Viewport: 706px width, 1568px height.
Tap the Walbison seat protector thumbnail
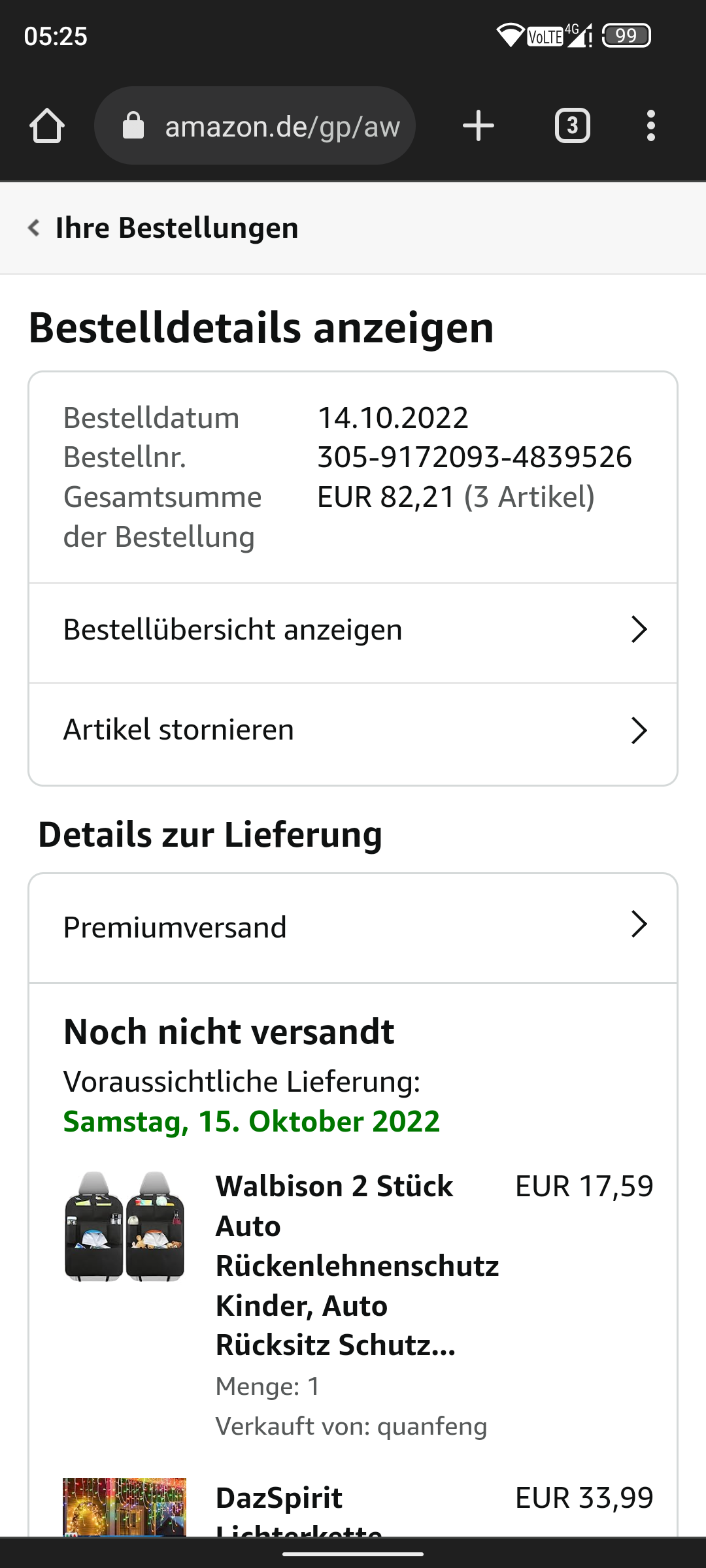(124, 1226)
